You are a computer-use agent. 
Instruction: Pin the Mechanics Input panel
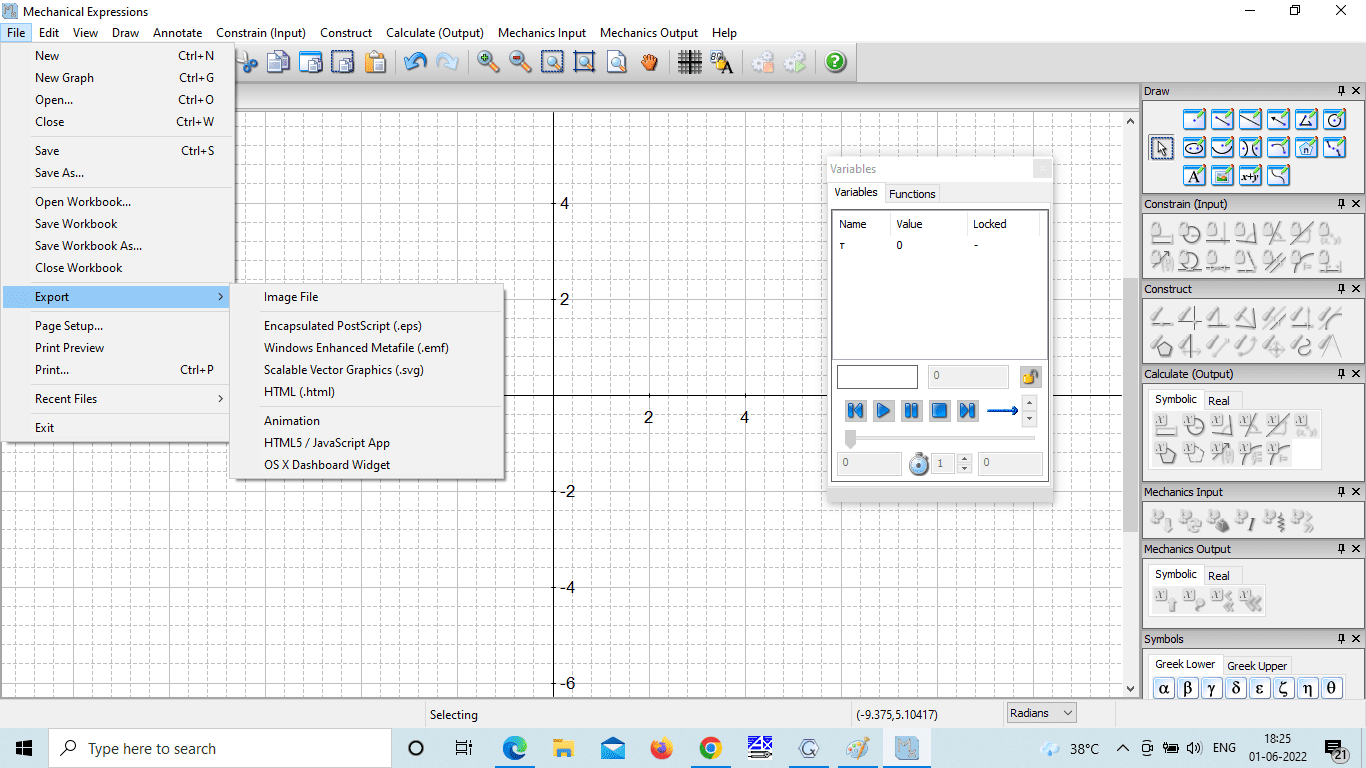click(x=1342, y=492)
